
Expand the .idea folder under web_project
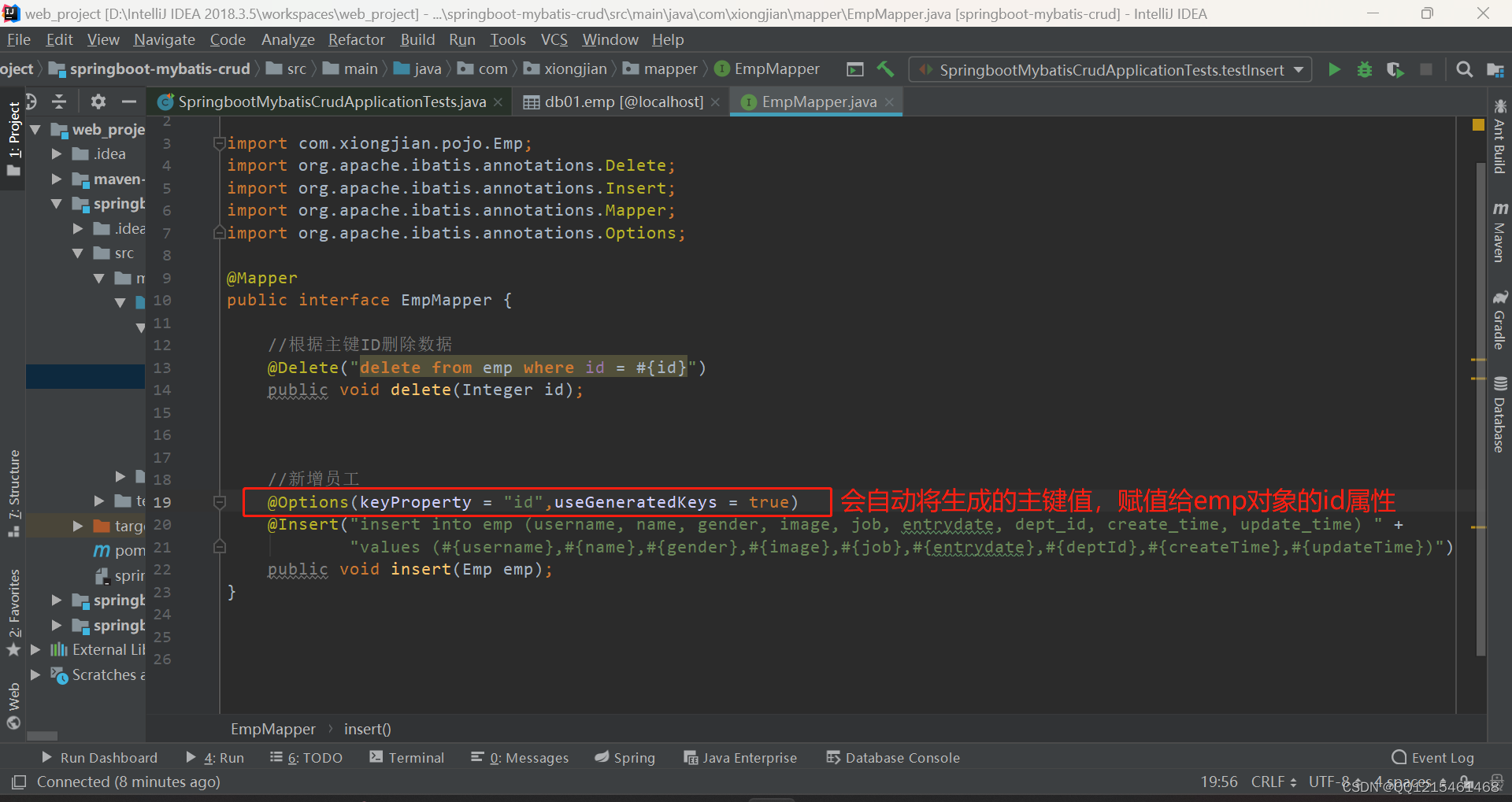[x=57, y=153]
